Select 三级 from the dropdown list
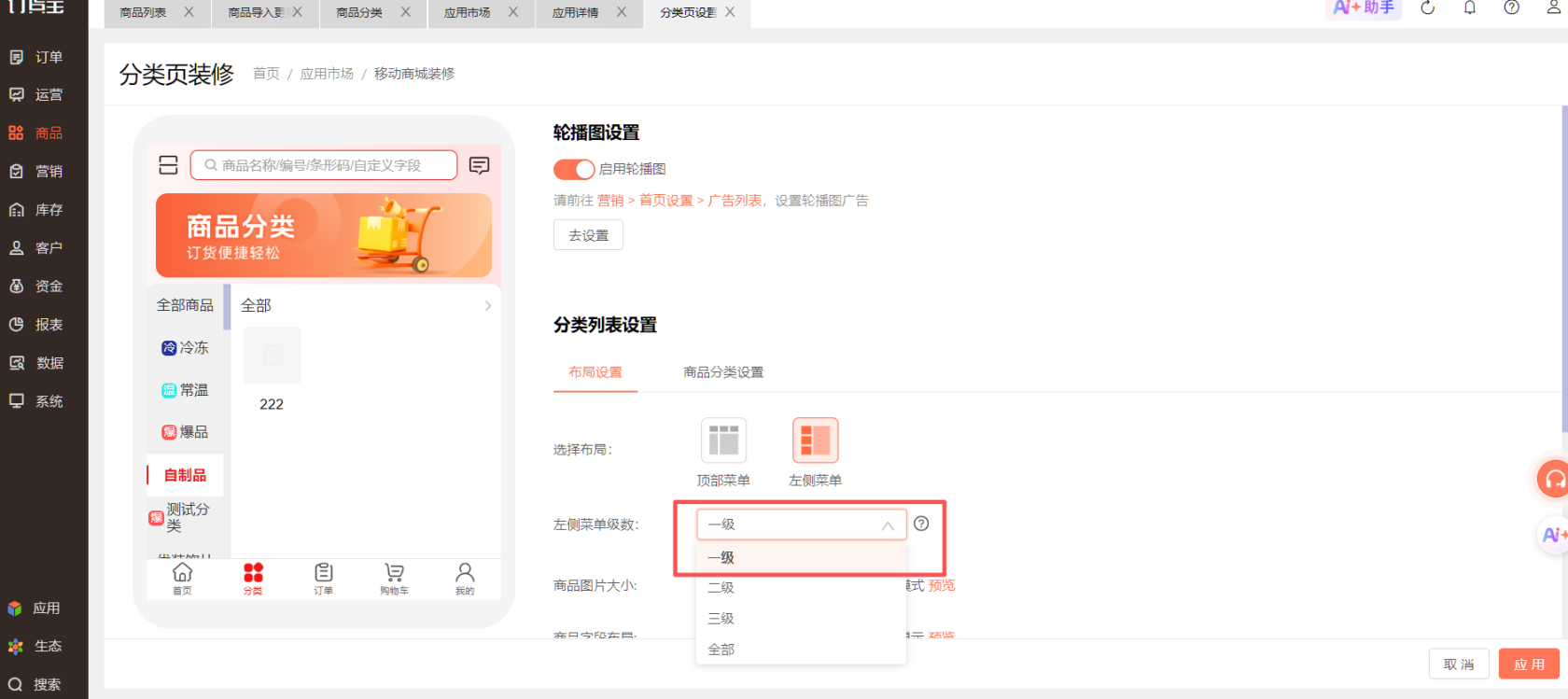The image size is (1568, 699). tap(801, 619)
